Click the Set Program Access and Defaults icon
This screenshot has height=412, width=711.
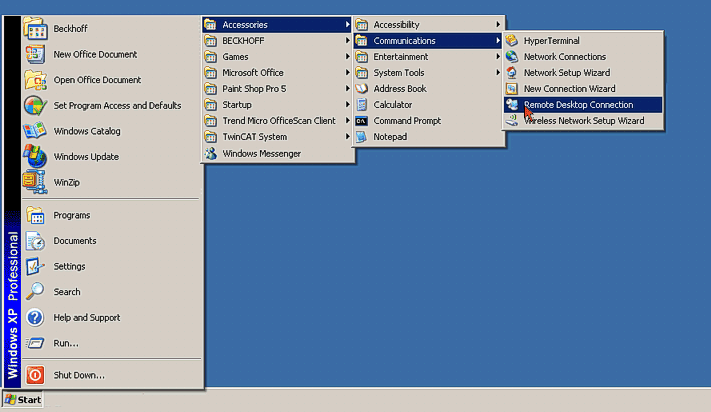point(35,106)
